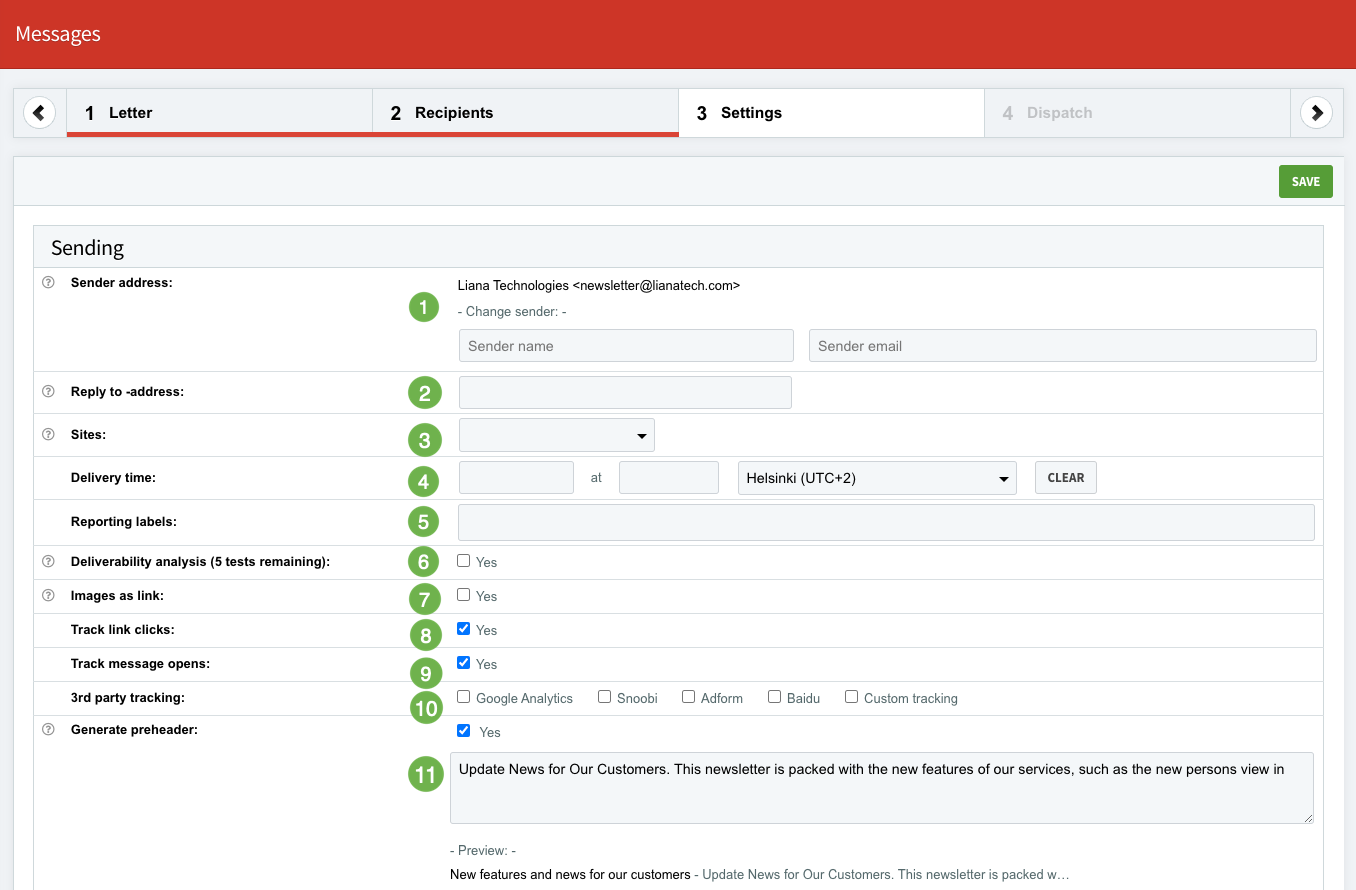This screenshot has width=1356, height=890.
Task: Focus the delivery date field
Action: click(x=516, y=478)
